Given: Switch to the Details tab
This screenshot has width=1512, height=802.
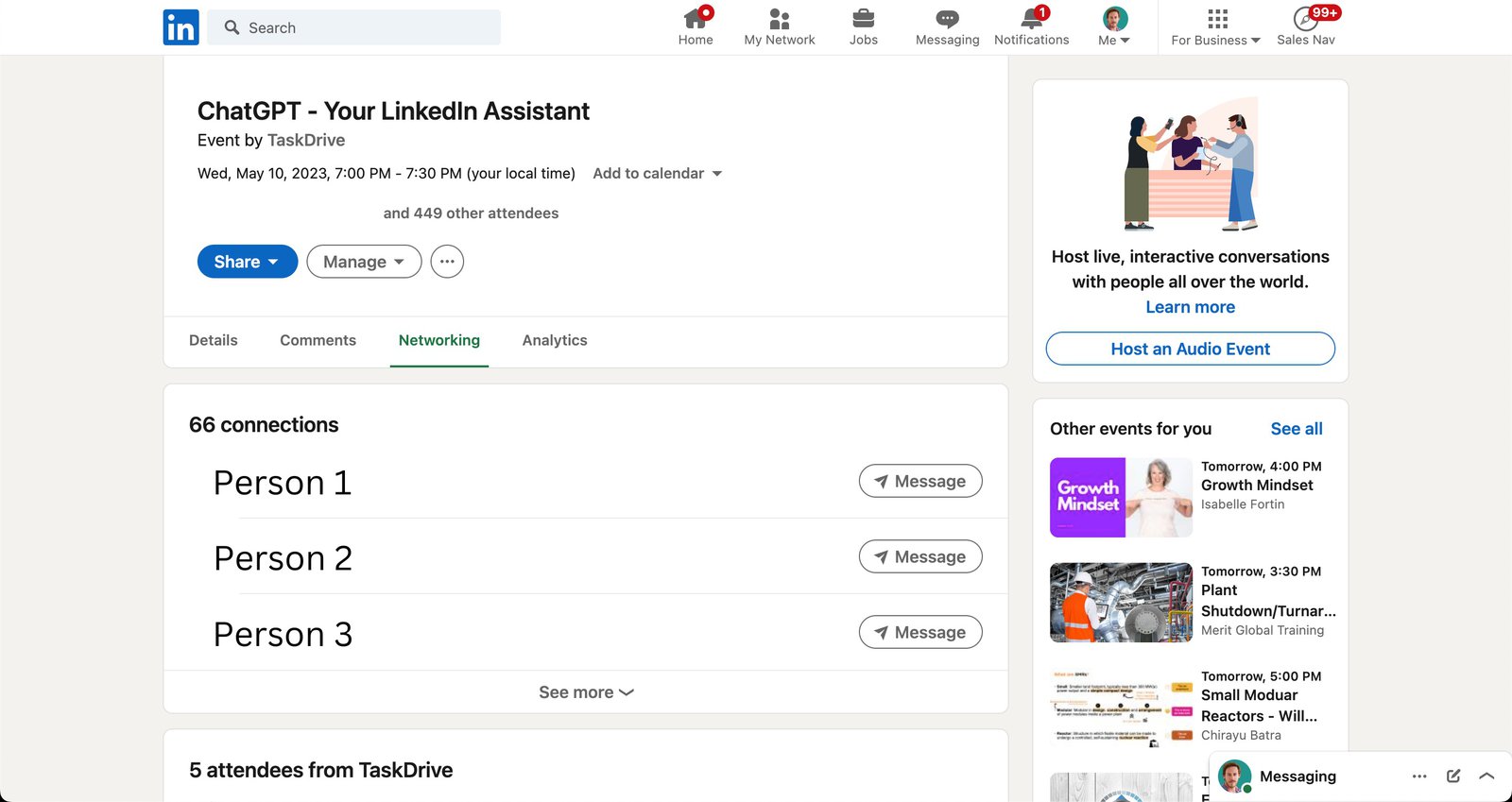Looking at the screenshot, I should pos(214,340).
